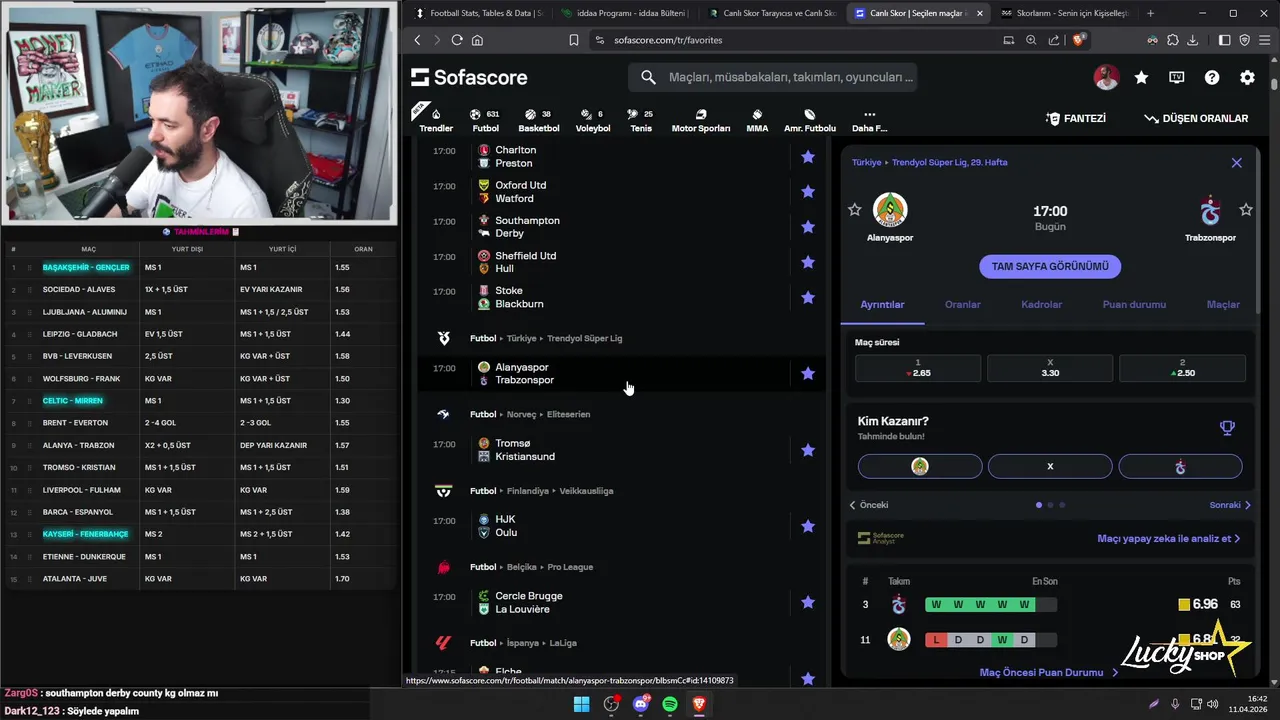The image size is (1280, 720).
Task: Toggle favorite star for Southampton - Derby
Action: [808, 226]
